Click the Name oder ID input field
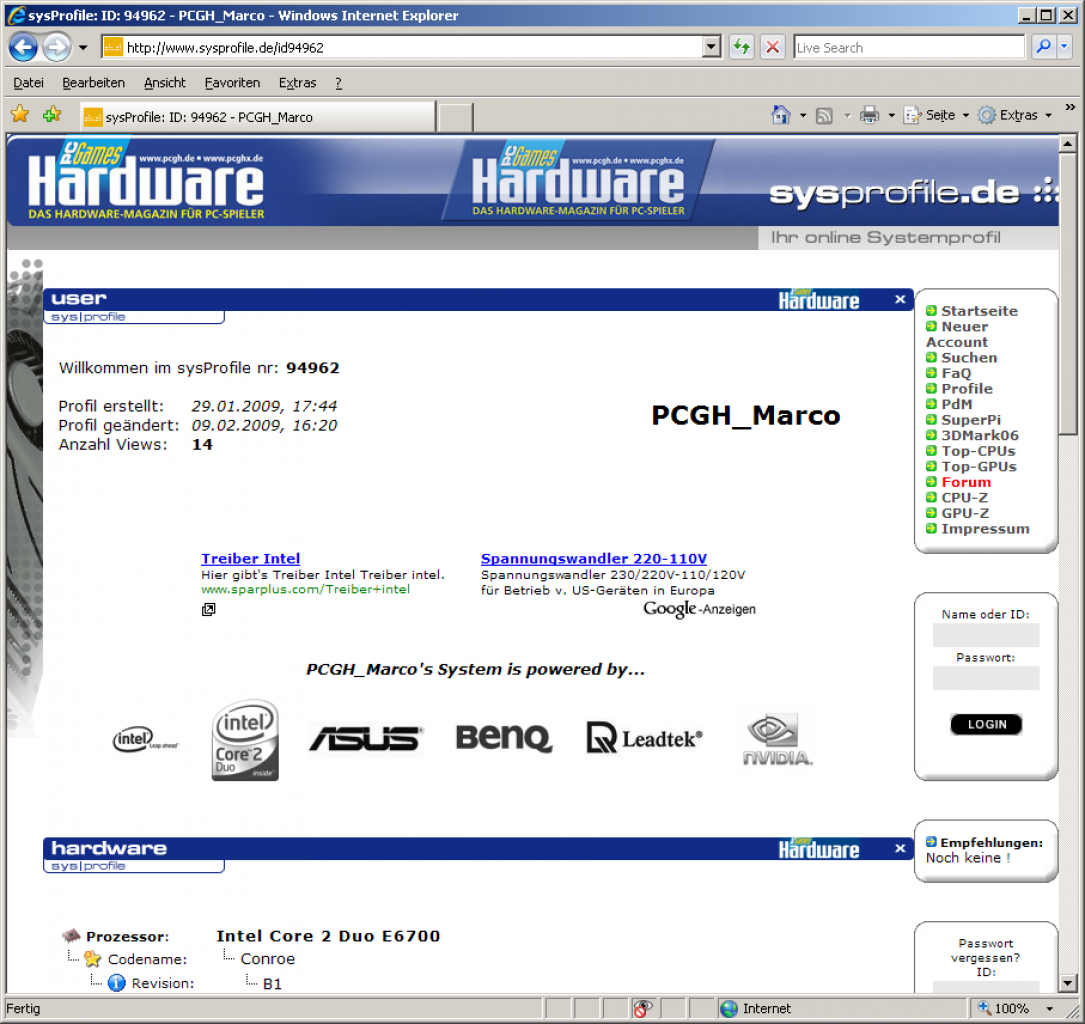 [x=985, y=634]
